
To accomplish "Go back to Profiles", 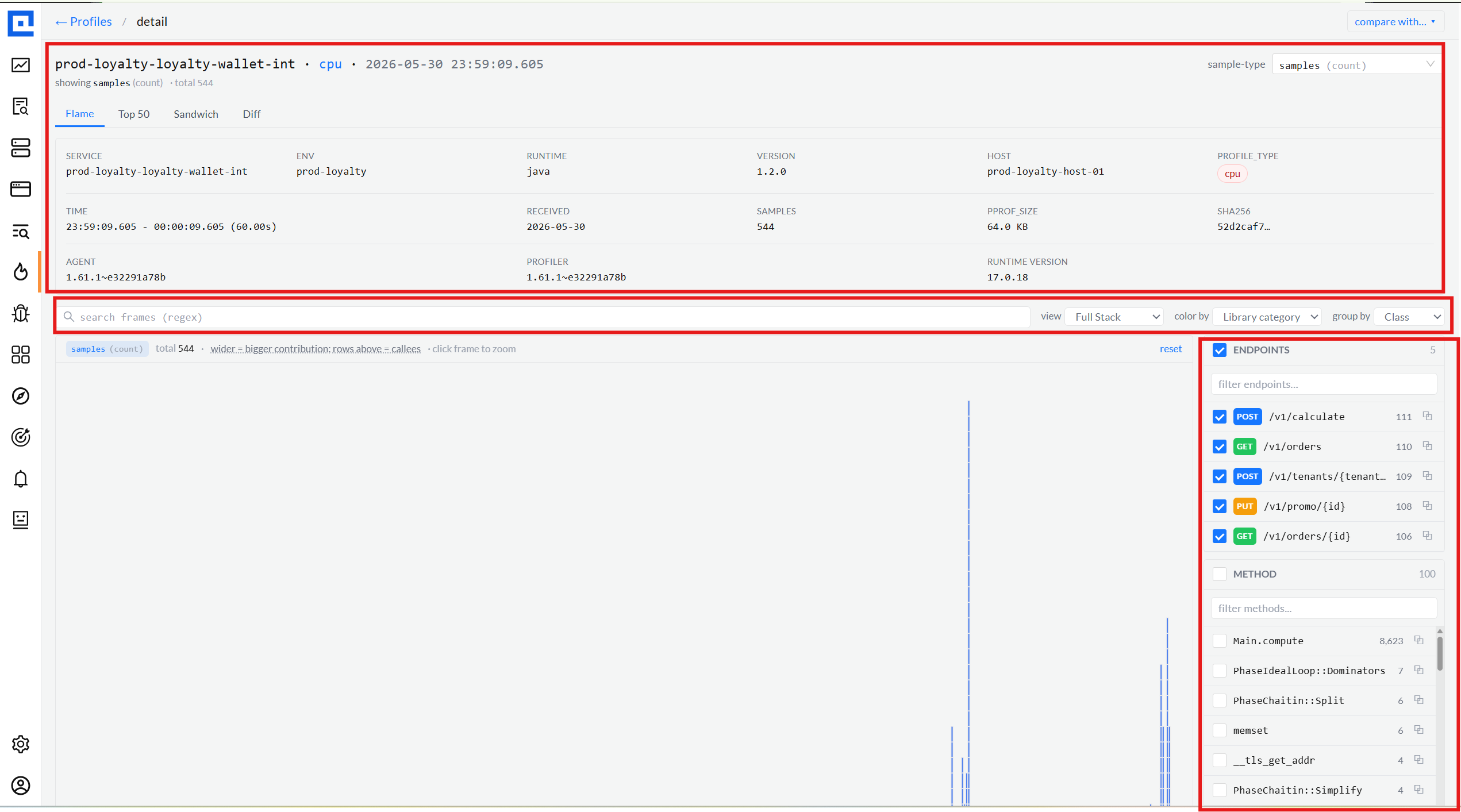I will (83, 22).
